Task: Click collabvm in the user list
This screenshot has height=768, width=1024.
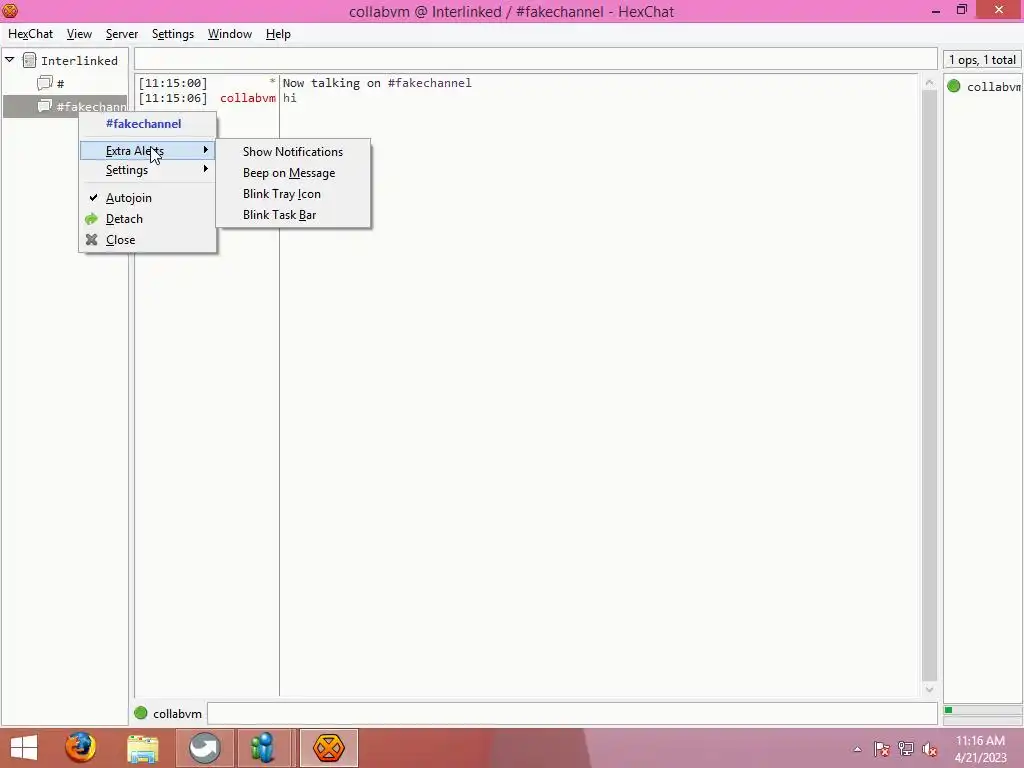Action: [x=993, y=87]
